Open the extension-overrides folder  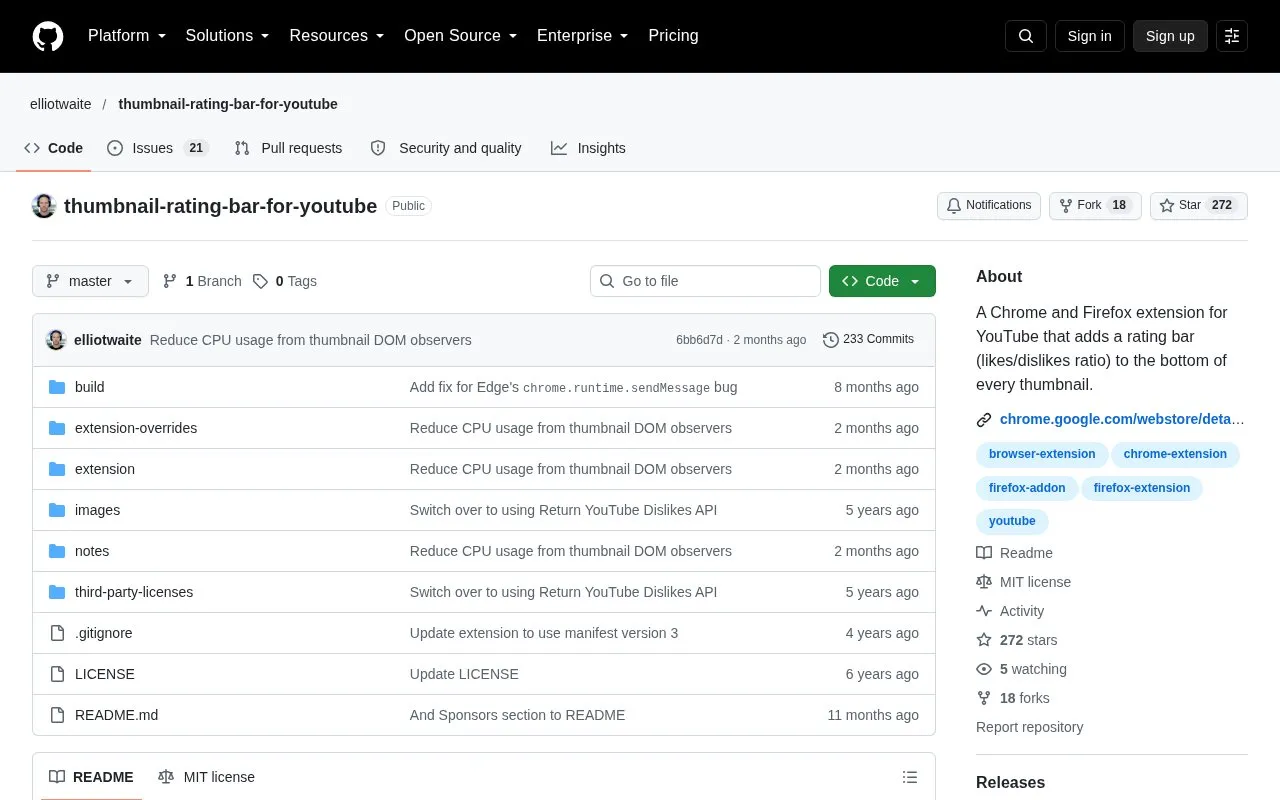[x=136, y=428]
